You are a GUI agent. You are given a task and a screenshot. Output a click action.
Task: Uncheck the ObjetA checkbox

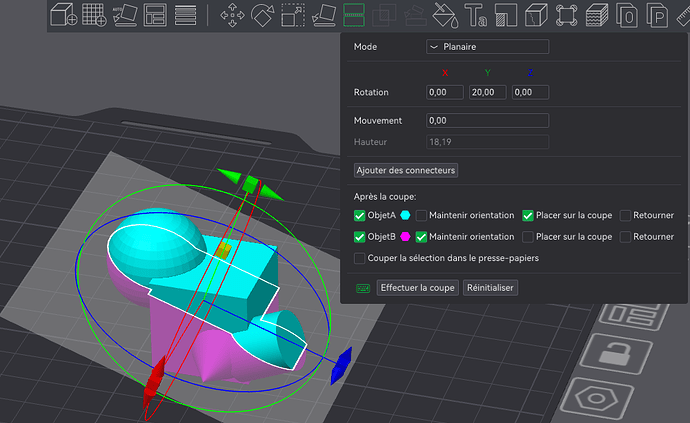click(360, 215)
